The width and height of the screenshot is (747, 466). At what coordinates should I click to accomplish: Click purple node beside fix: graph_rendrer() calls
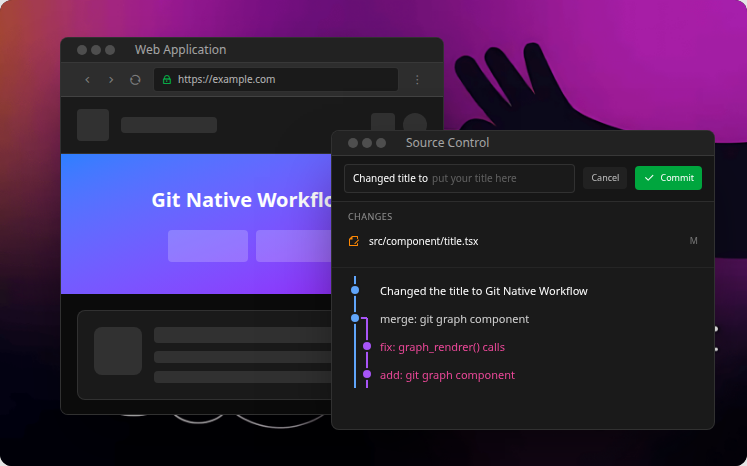pyautogui.click(x=367, y=346)
